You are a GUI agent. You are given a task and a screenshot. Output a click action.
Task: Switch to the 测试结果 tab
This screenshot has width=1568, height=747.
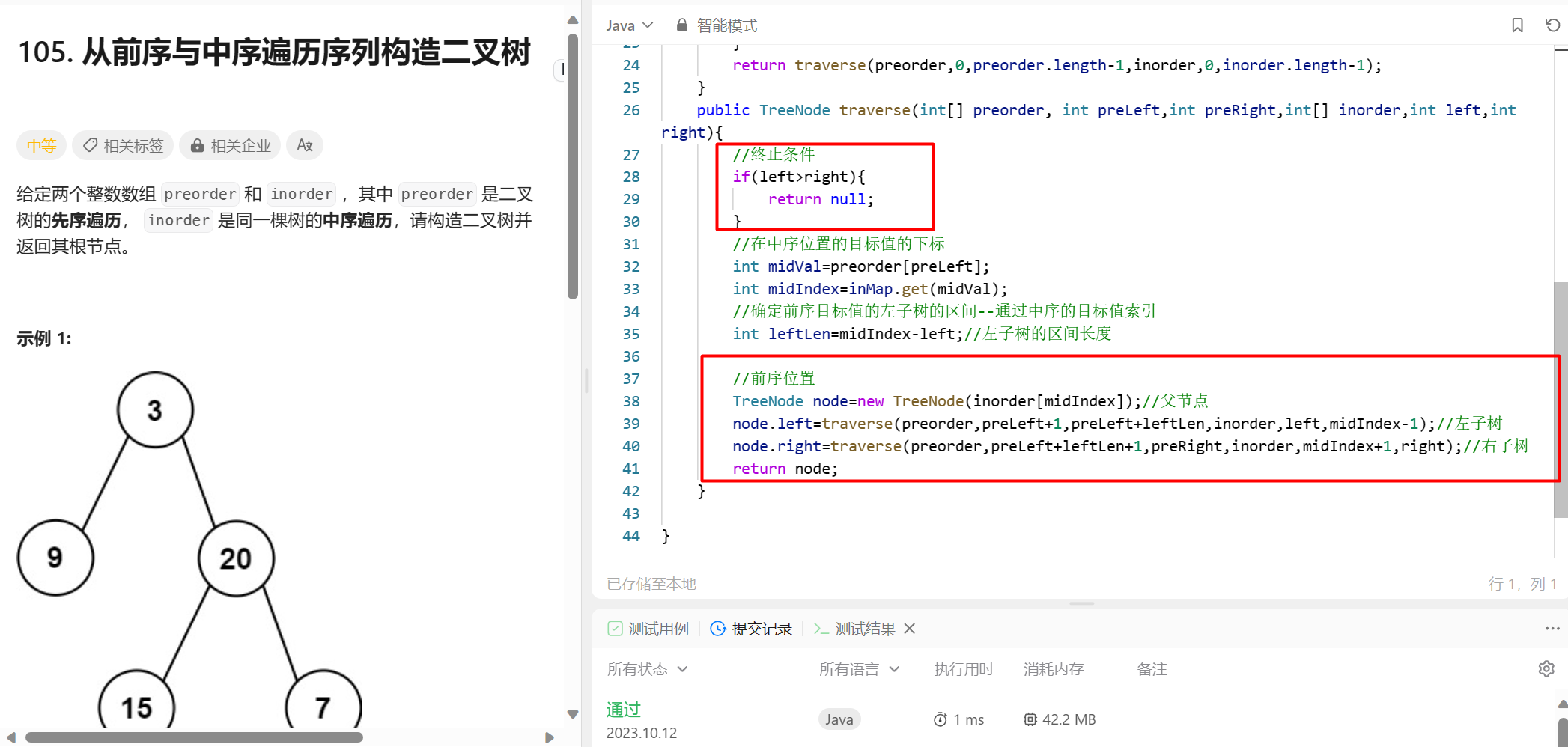(854, 629)
